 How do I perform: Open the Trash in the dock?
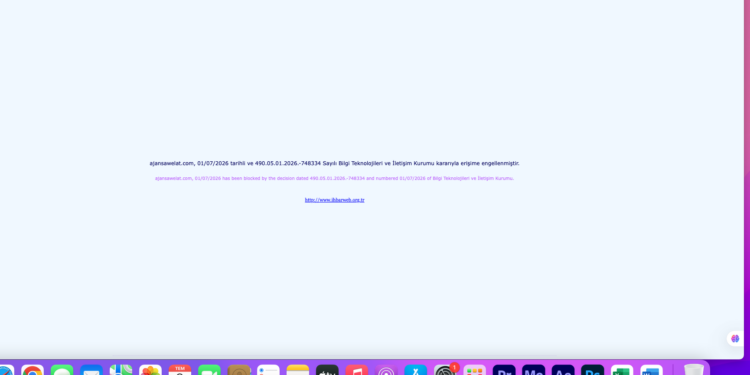(x=693, y=370)
